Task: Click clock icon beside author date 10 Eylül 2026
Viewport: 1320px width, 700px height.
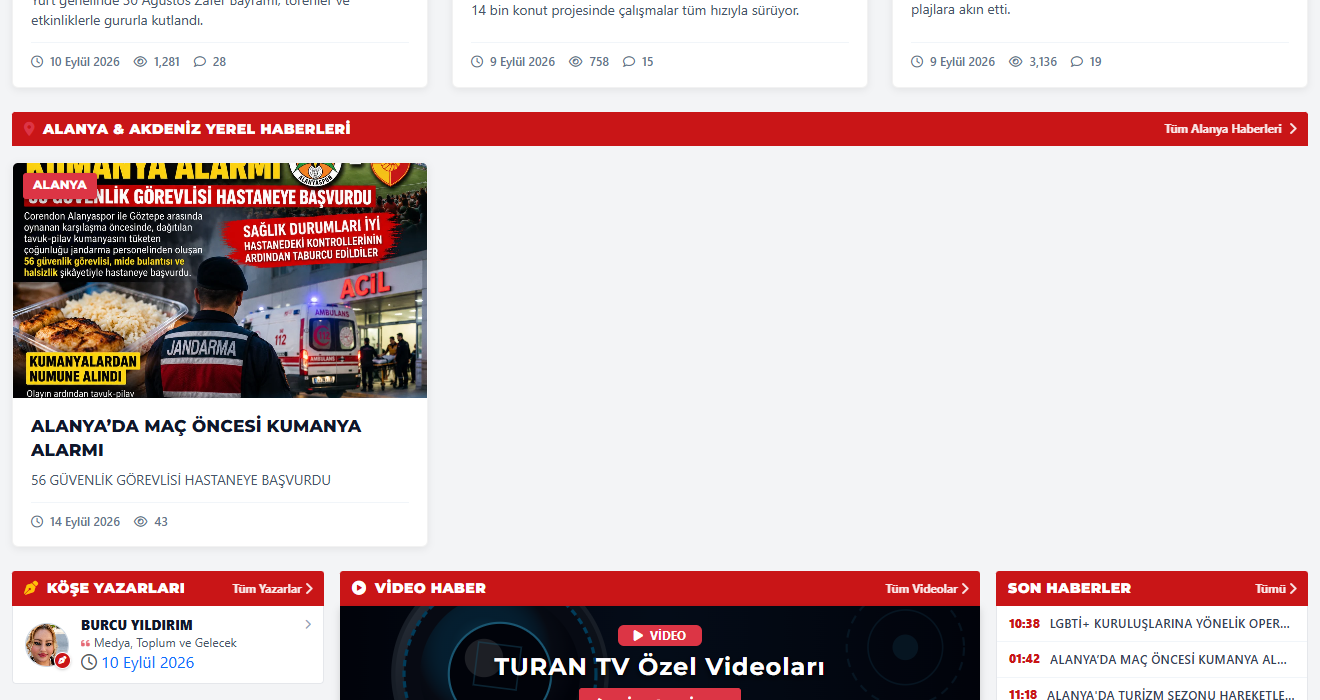Action: pos(89,663)
